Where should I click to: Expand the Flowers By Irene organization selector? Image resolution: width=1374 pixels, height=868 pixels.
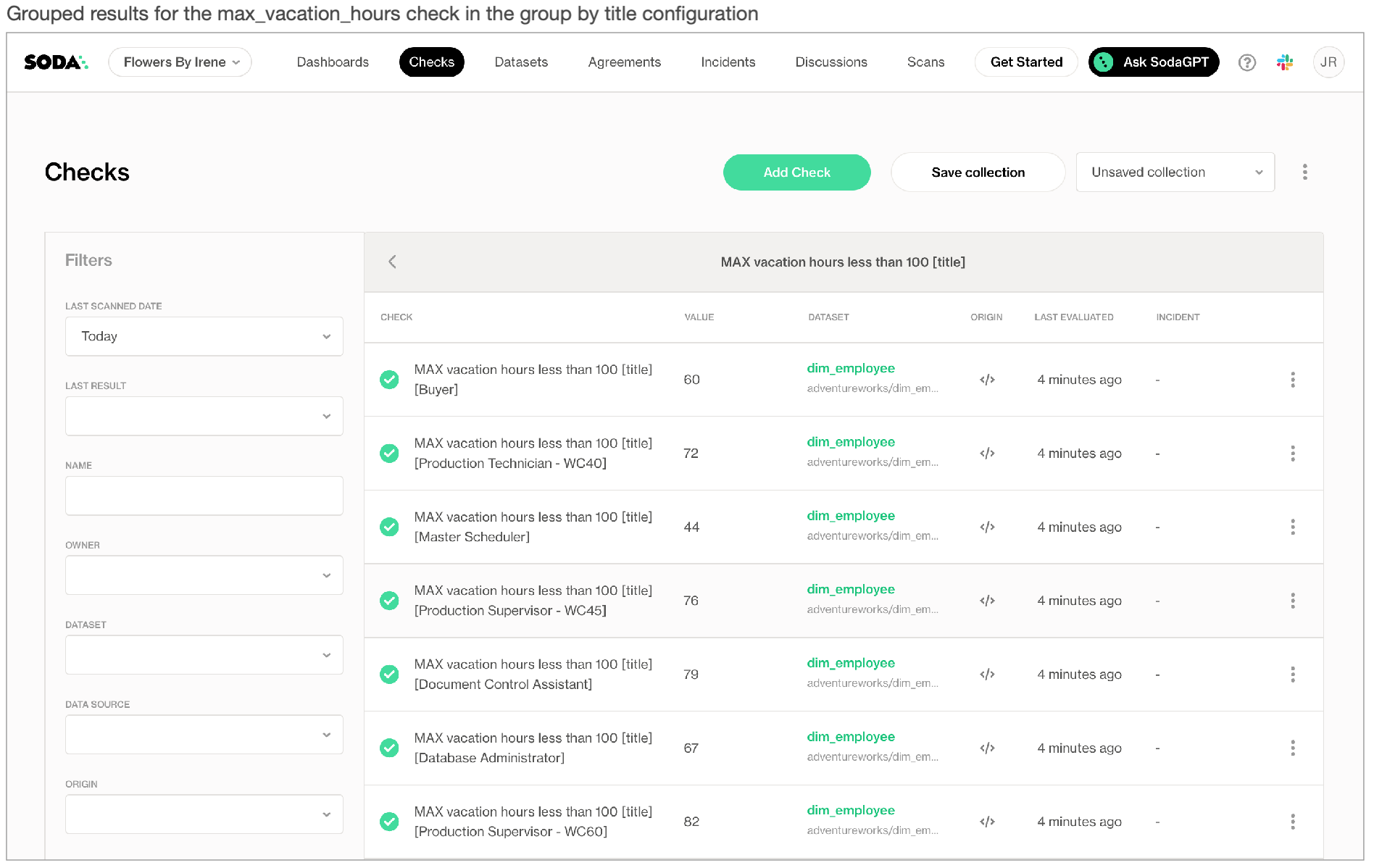click(x=180, y=62)
